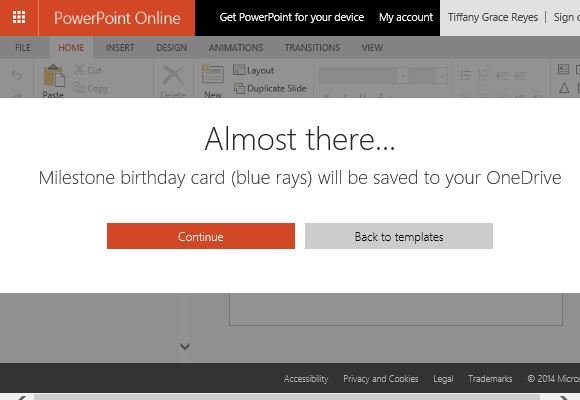Click the New Slide icon
580x400 pixels.
pos(213,74)
